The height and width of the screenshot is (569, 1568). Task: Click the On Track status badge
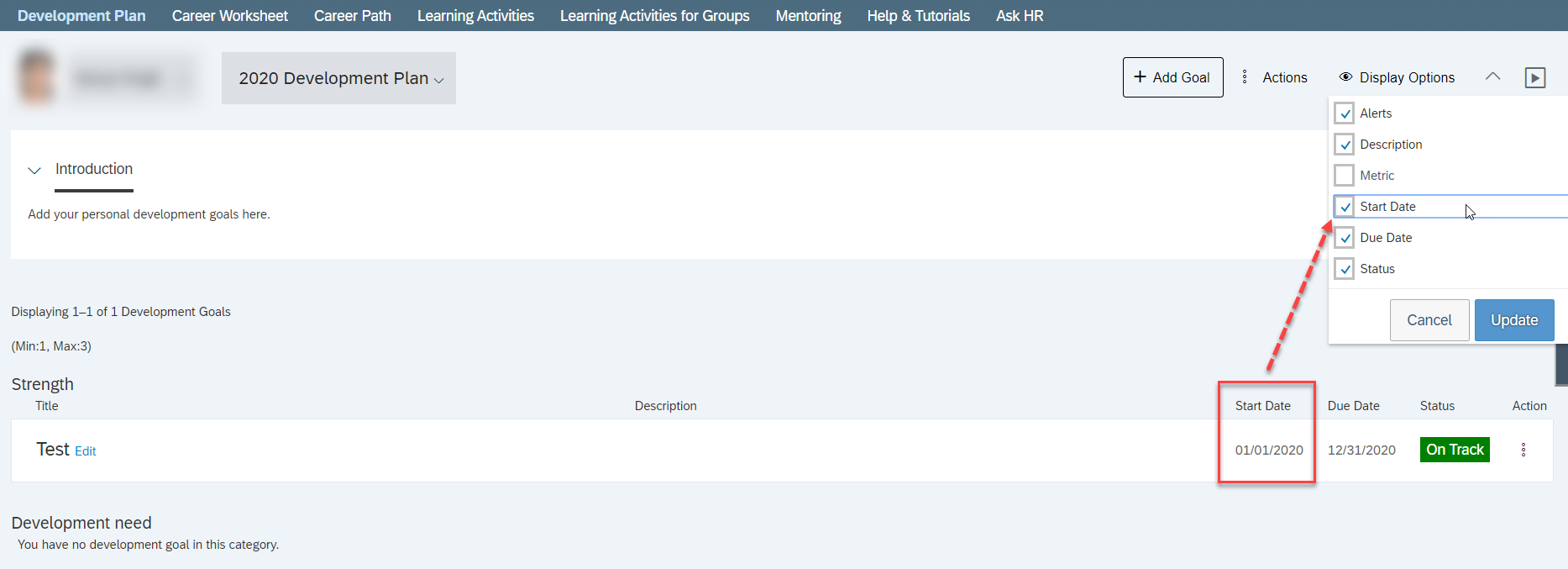(1455, 450)
